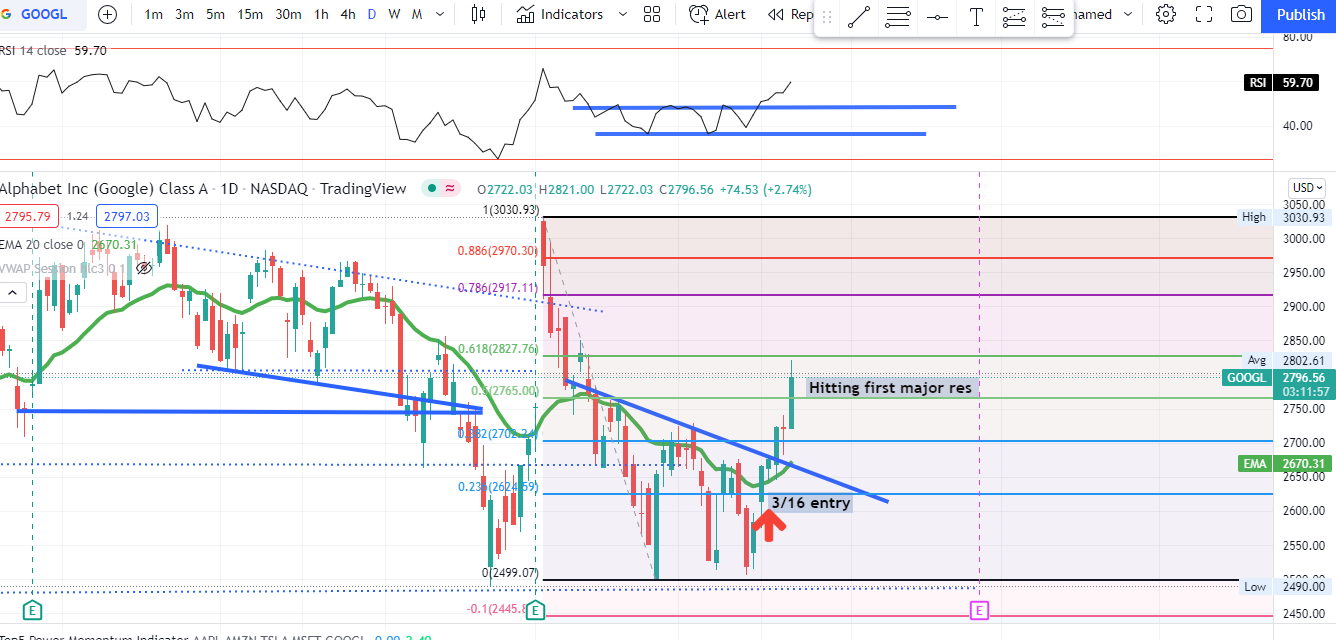The width and height of the screenshot is (1336, 640).
Task: Collapse the indicator legend with chevron
Action: coord(13,292)
